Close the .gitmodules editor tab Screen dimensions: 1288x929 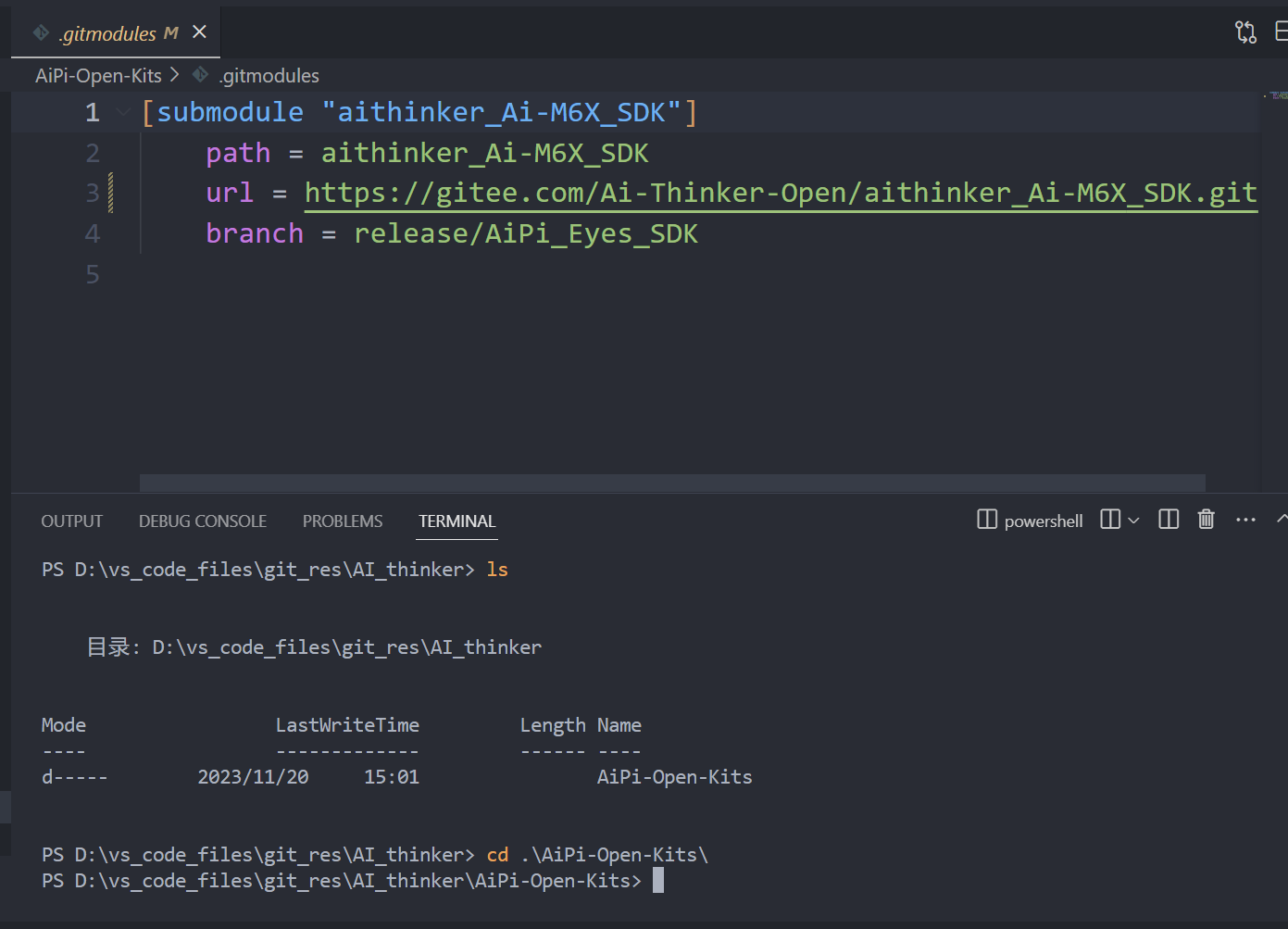[199, 32]
